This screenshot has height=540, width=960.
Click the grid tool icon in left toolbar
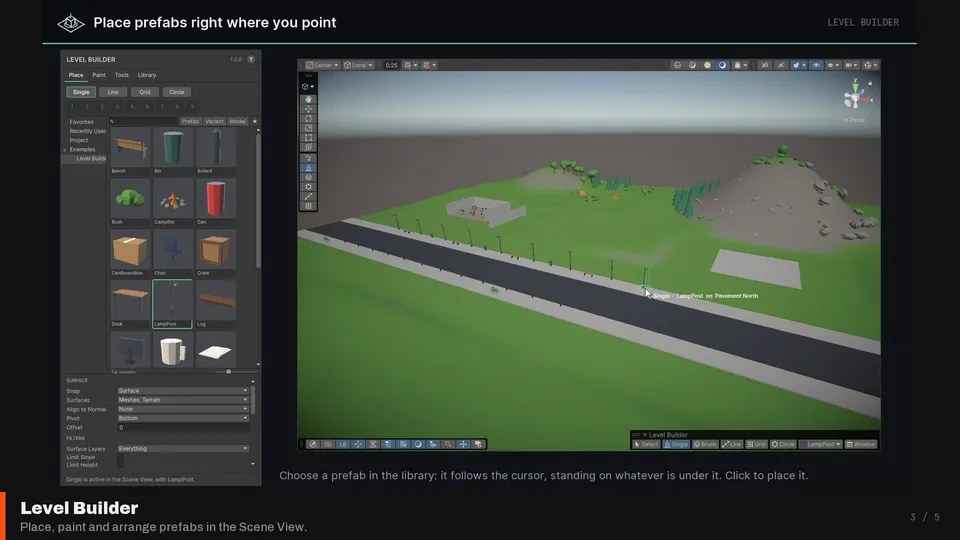308,206
